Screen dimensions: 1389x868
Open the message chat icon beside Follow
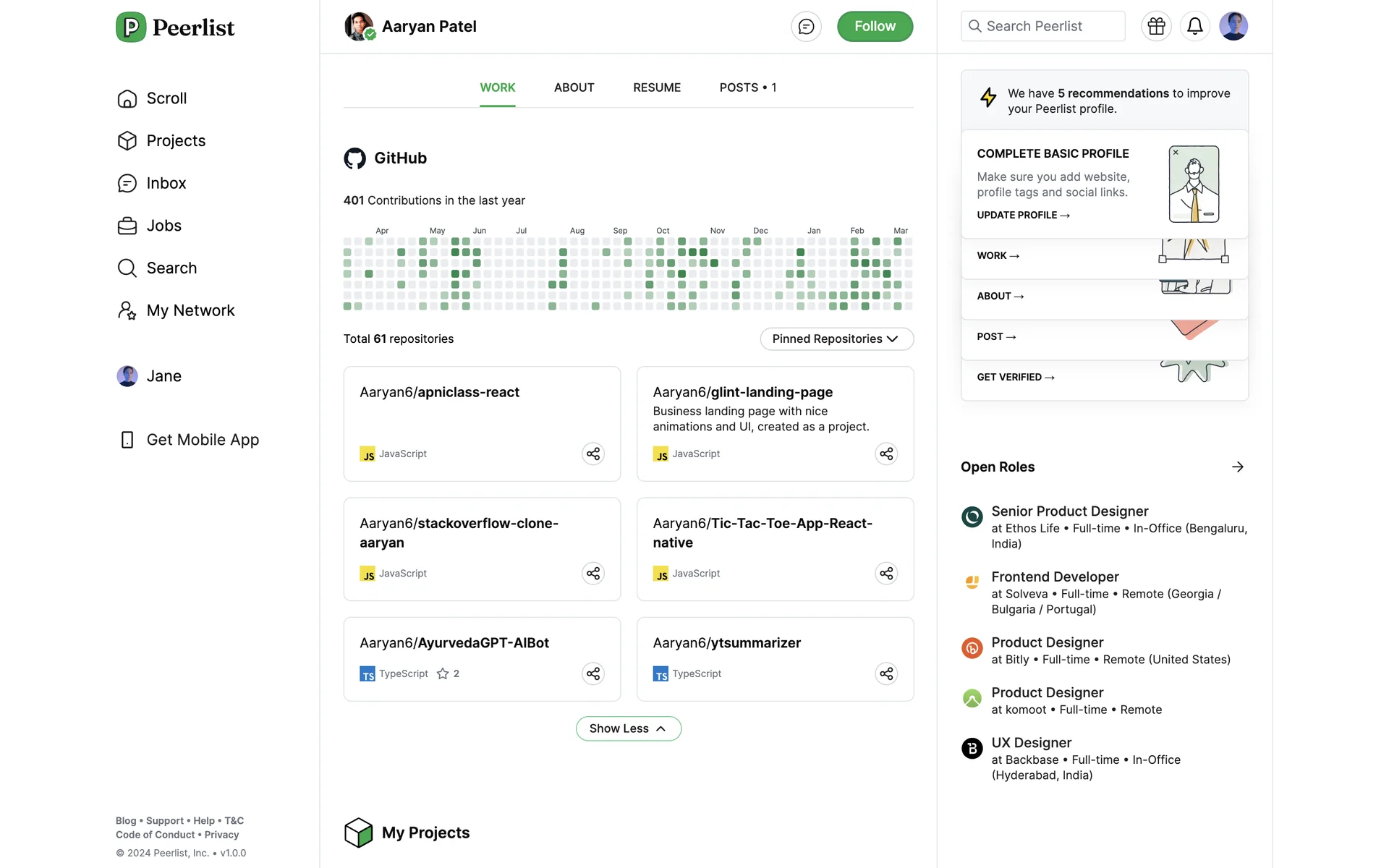tap(806, 27)
